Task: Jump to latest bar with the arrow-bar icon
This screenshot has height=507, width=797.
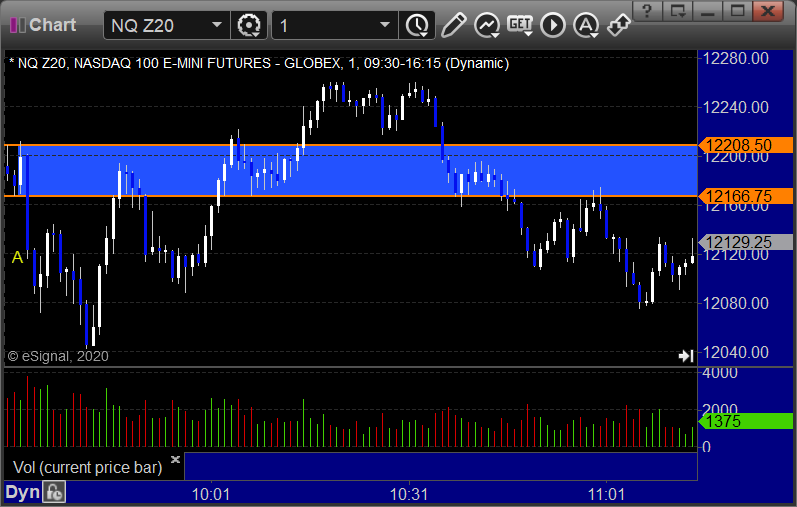Action: click(x=686, y=356)
